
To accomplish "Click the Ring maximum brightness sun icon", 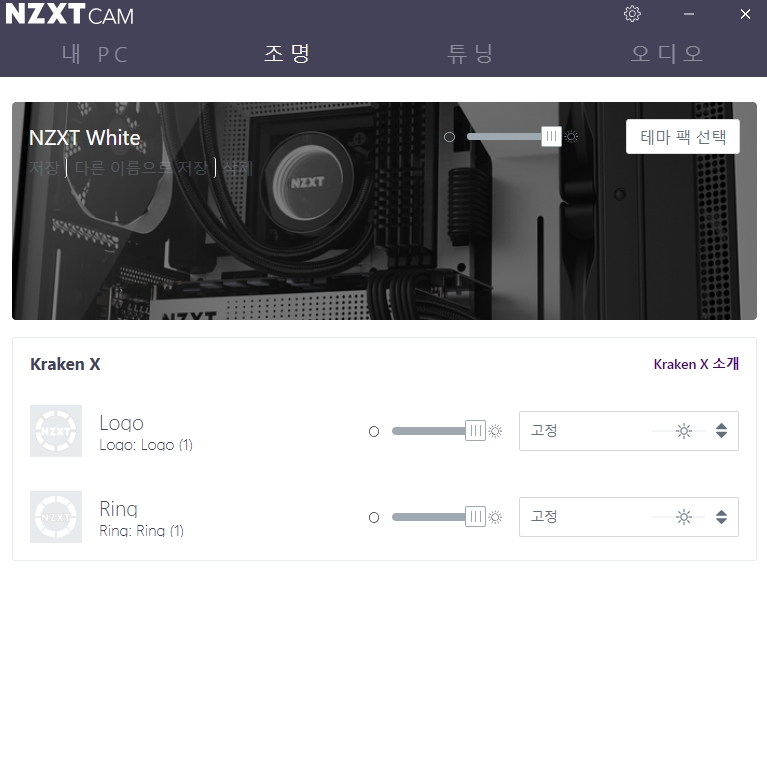I will pyautogui.click(x=495, y=517).
